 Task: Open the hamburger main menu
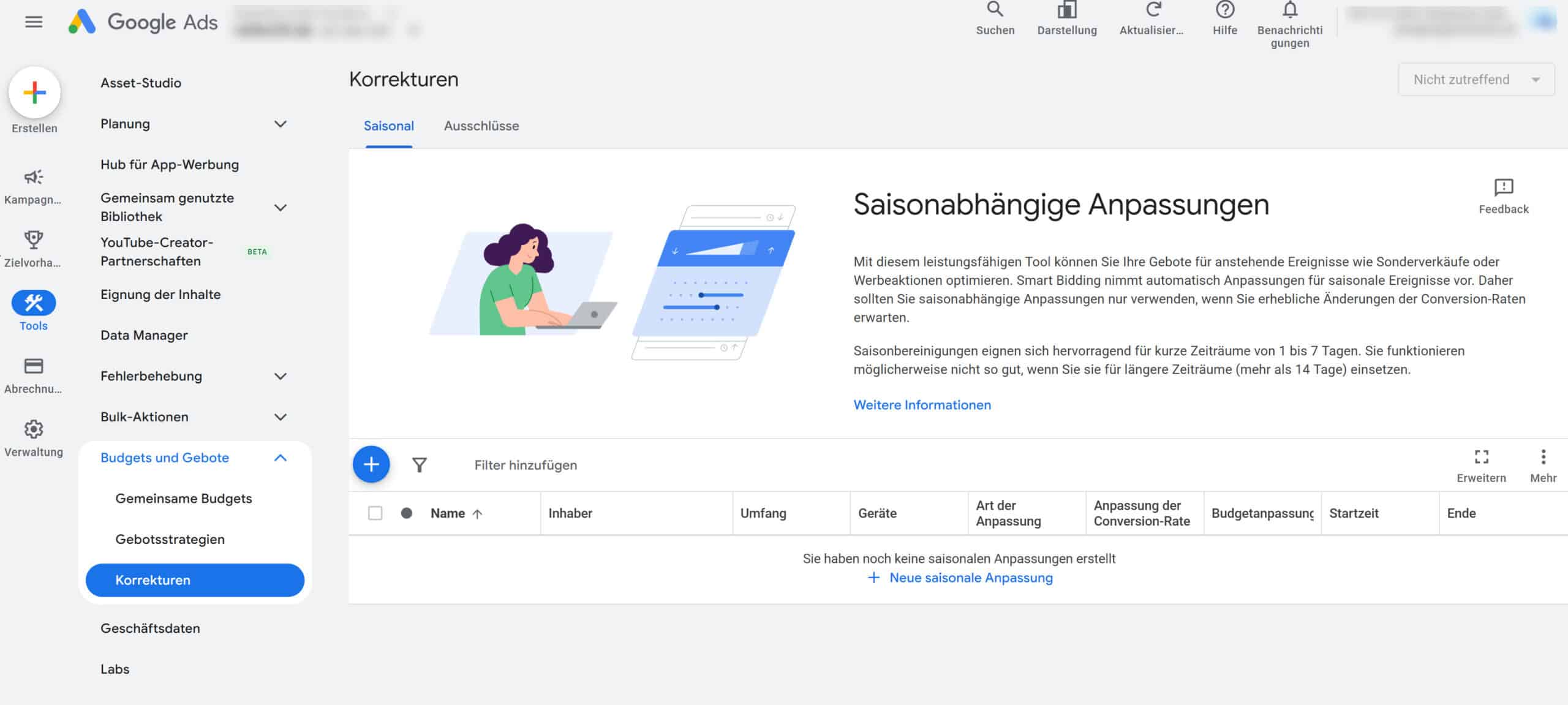[34, 22]
